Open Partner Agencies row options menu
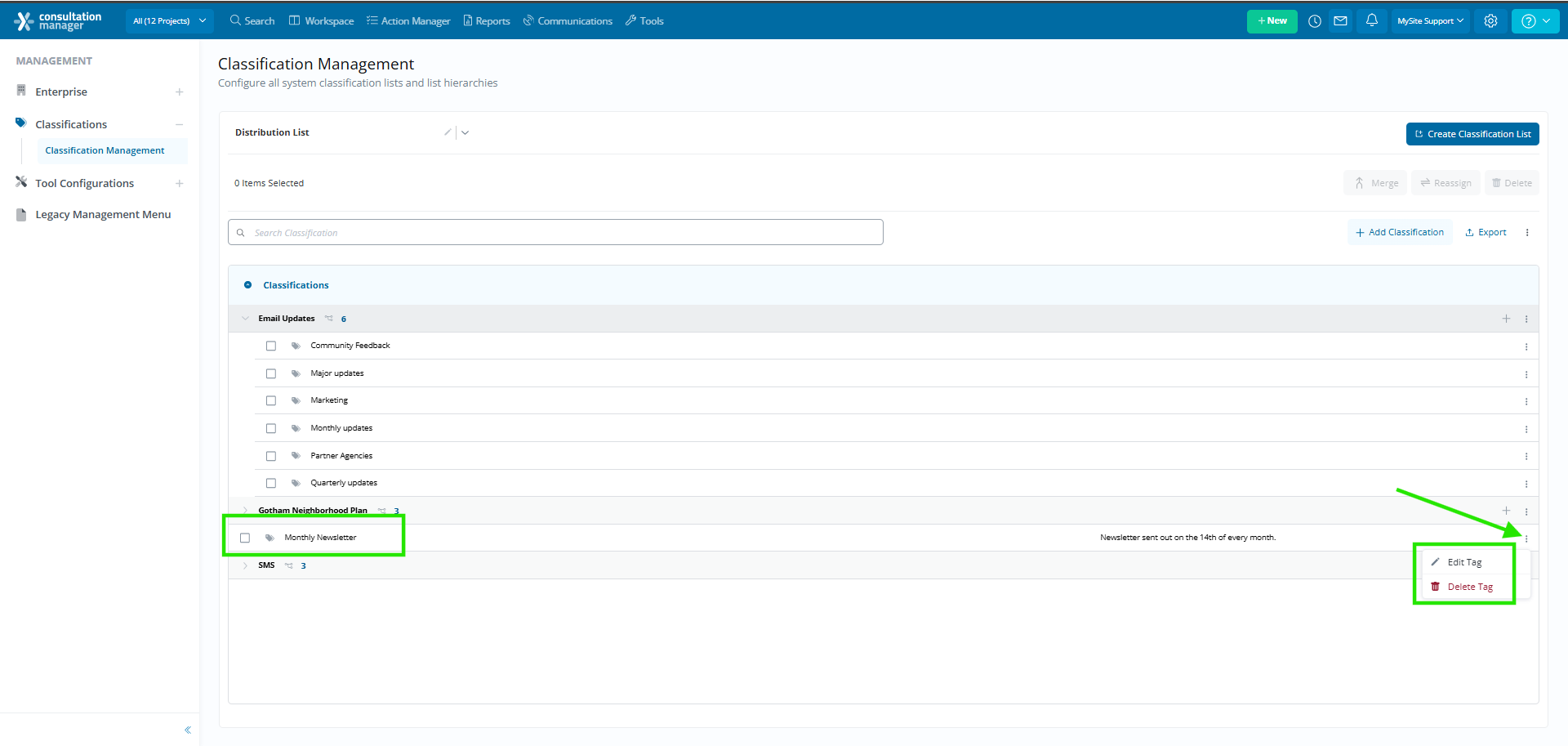1568x746 pixels. 1526,457
